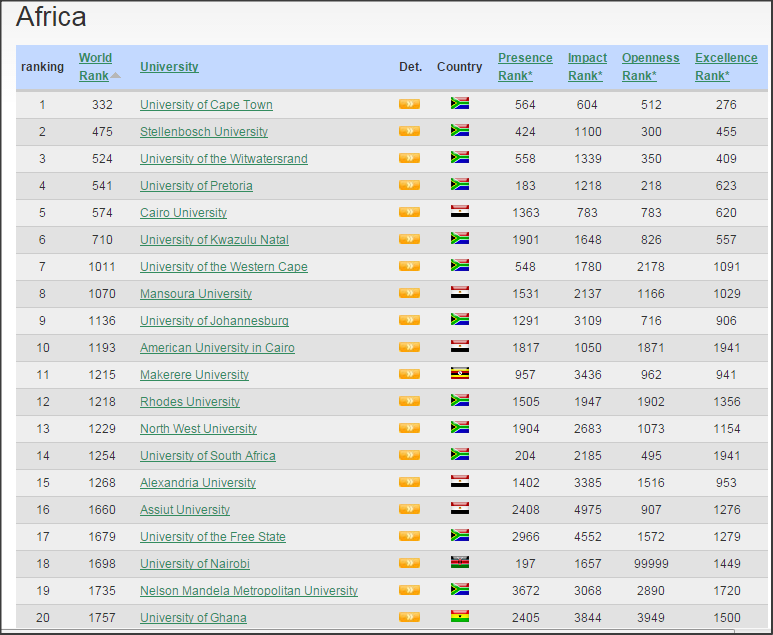Open details arrow for University of Kwazulu Natal

tap(409, 239)
